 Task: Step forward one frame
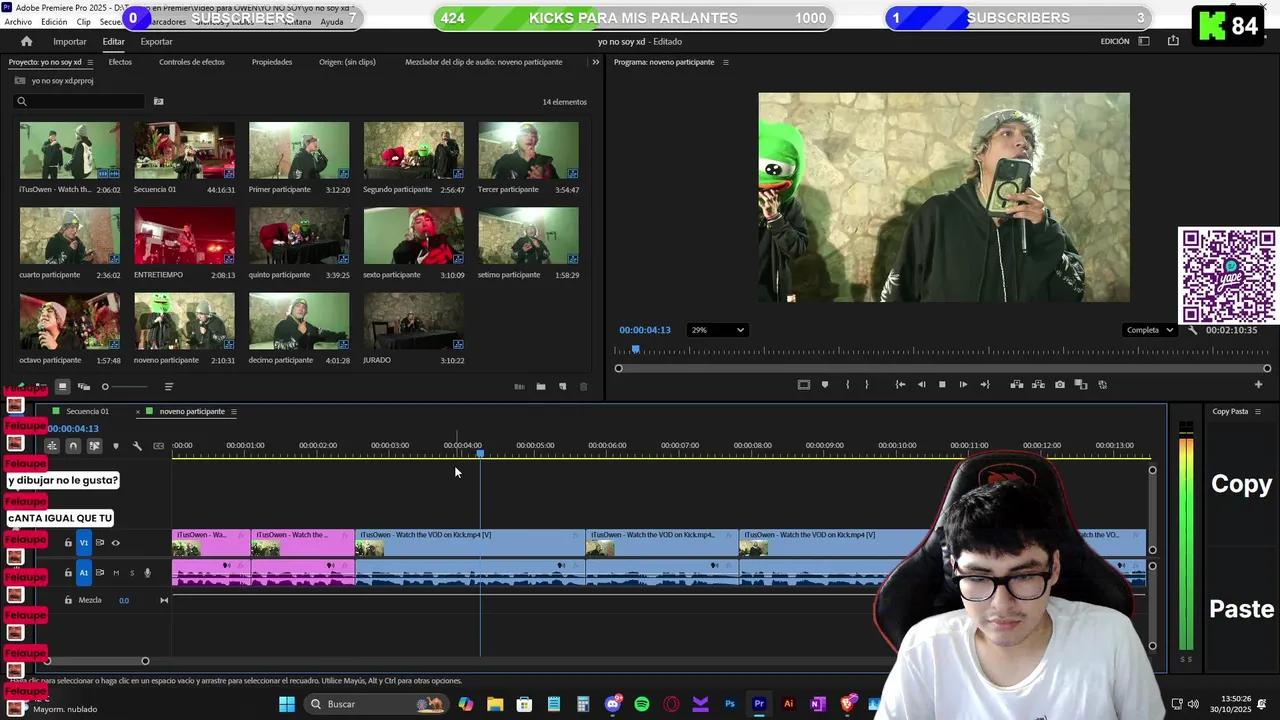[963, 385]
